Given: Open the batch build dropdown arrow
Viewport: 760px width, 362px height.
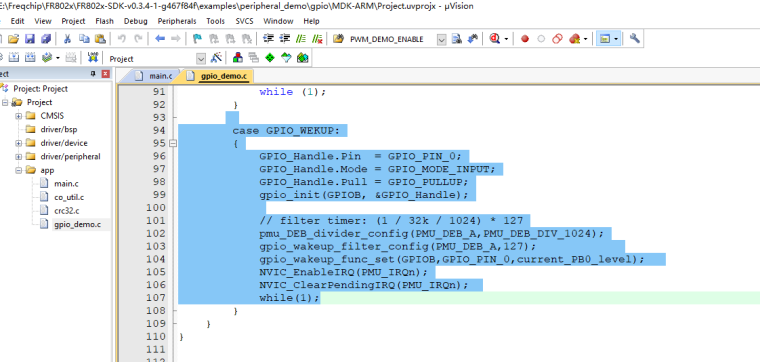Looking at the screenshot, I should (57, 58).
